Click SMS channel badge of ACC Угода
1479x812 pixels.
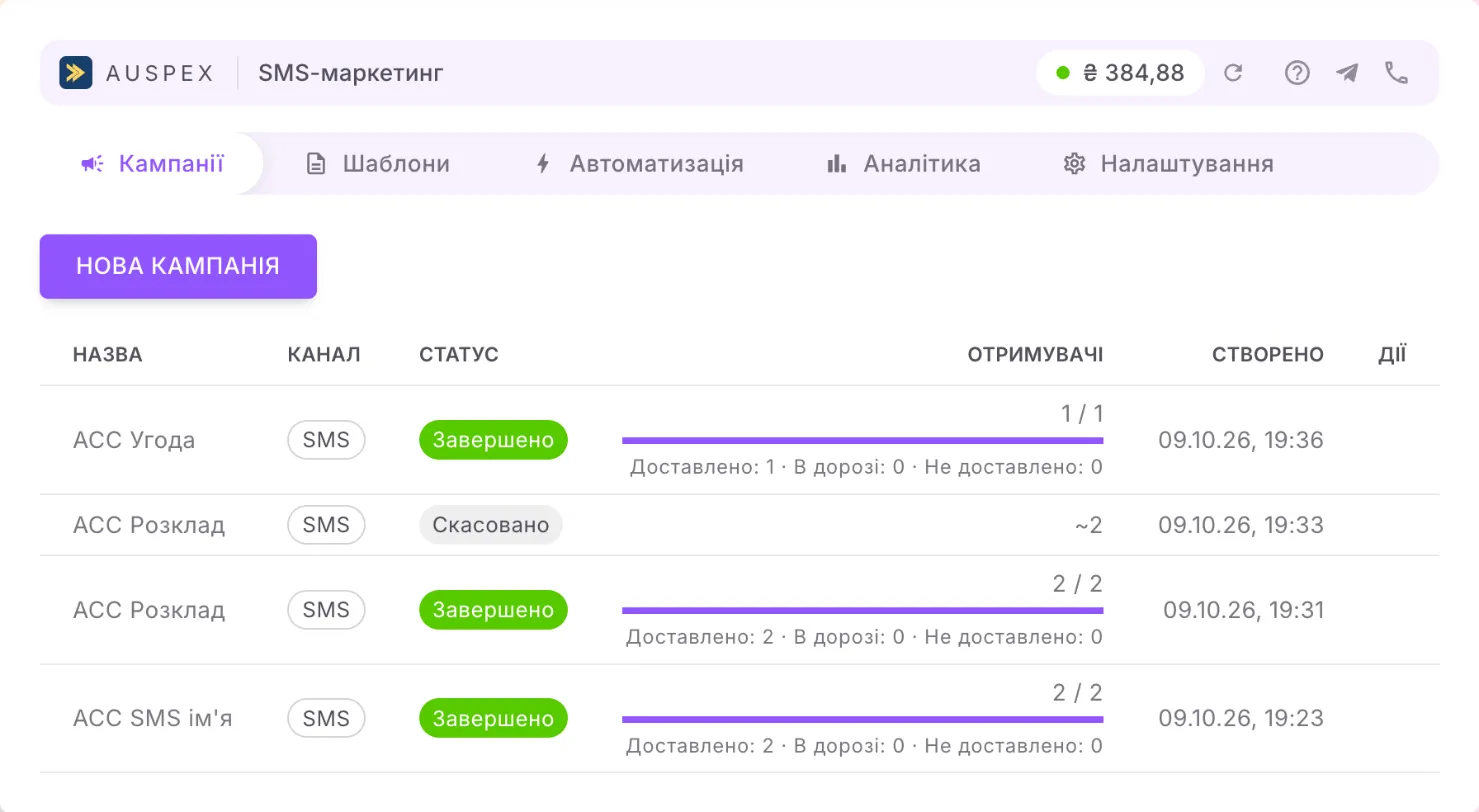(326, 440)
